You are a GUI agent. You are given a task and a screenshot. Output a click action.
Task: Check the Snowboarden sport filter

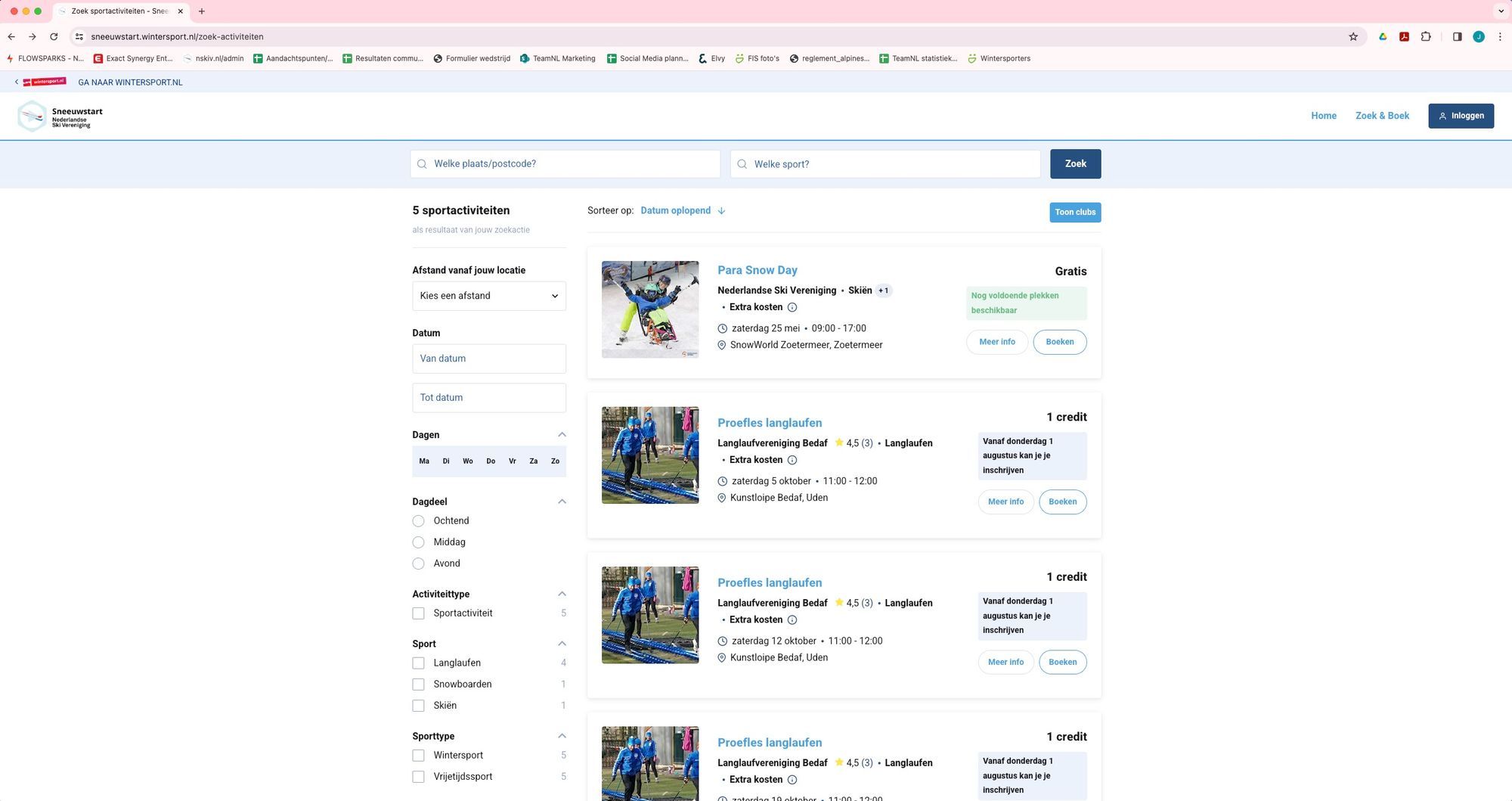click(x=418, y=685)
